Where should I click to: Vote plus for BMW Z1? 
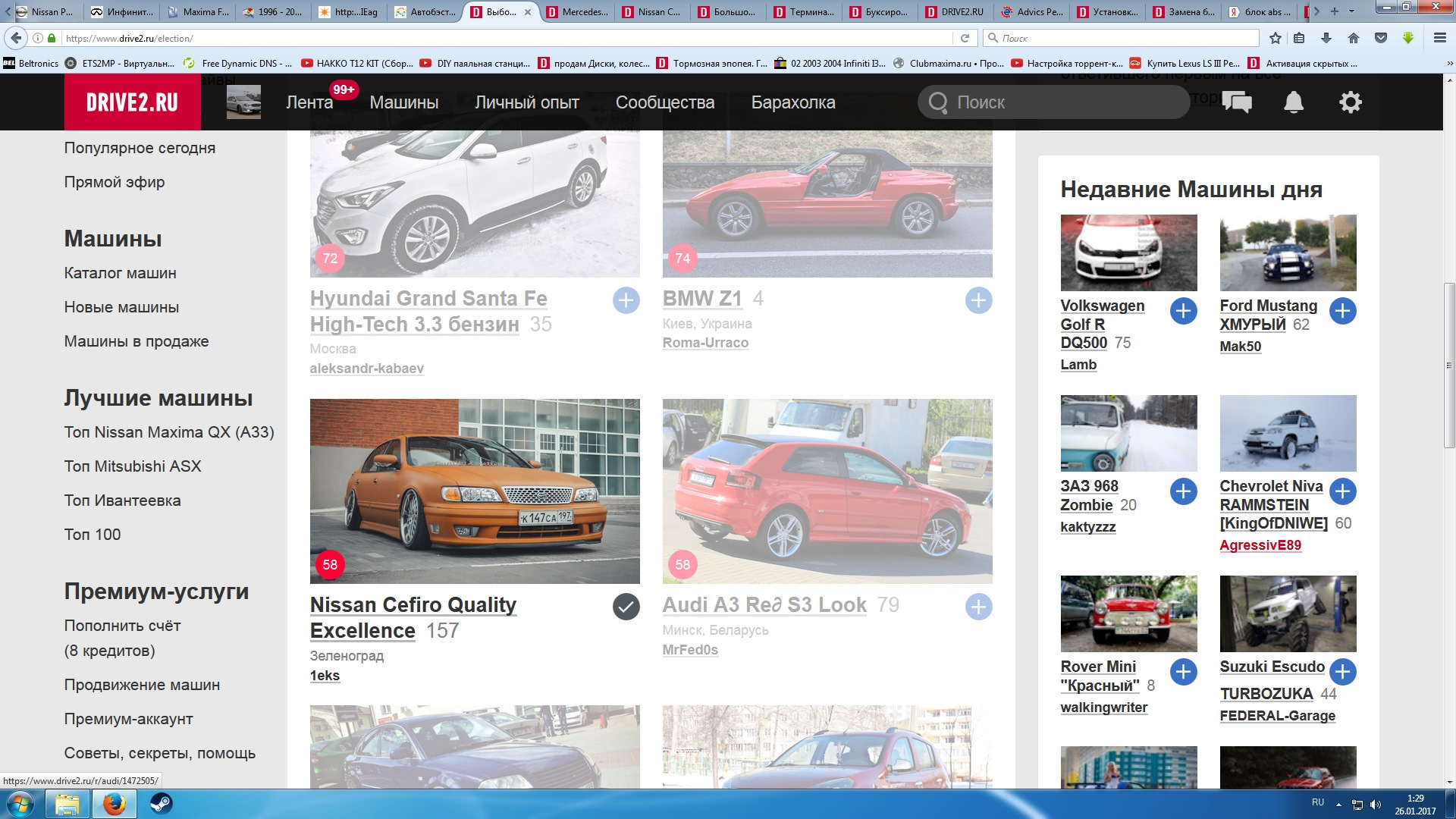979,300
